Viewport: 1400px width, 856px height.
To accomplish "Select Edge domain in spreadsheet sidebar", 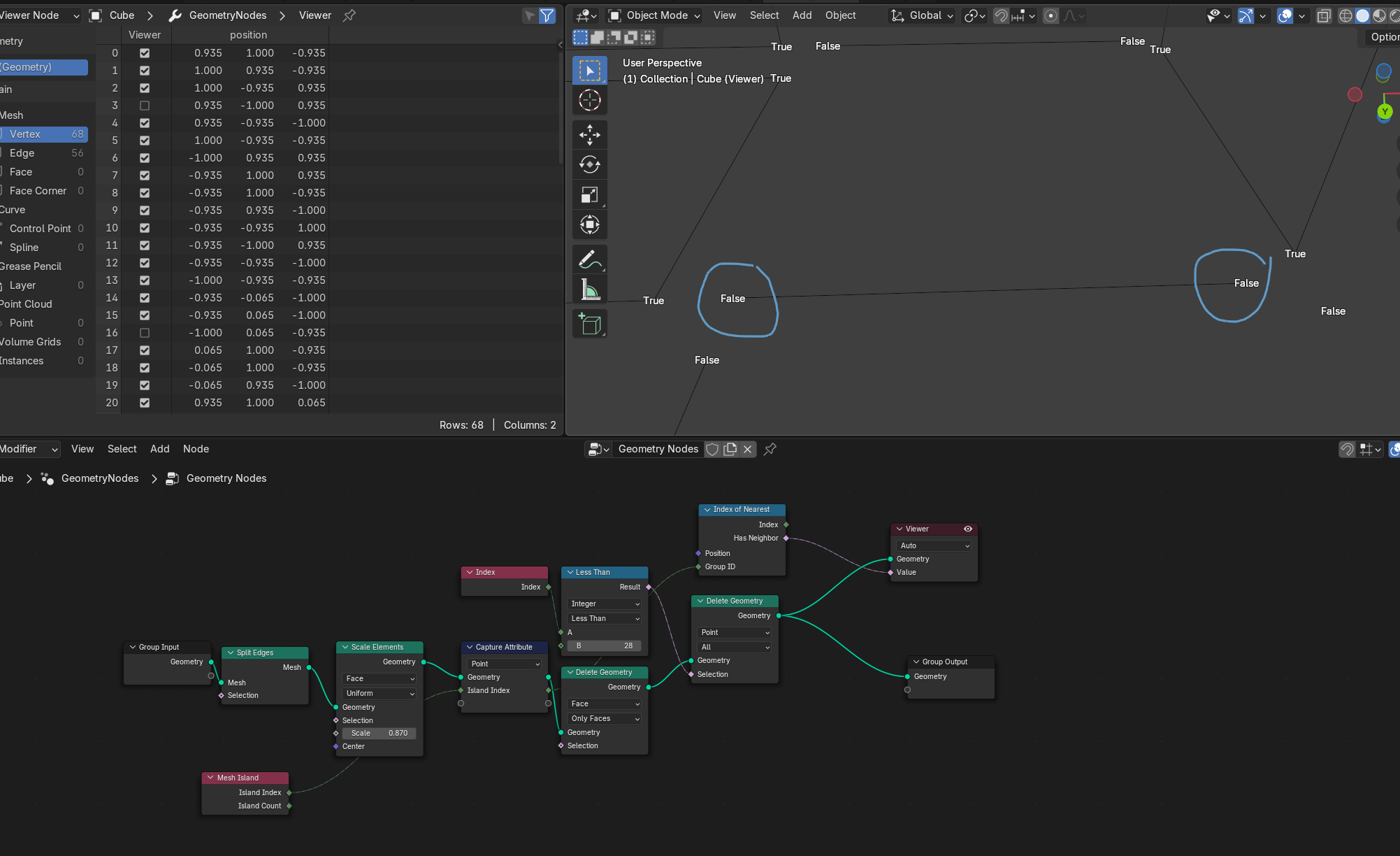I will pos(44,153).
